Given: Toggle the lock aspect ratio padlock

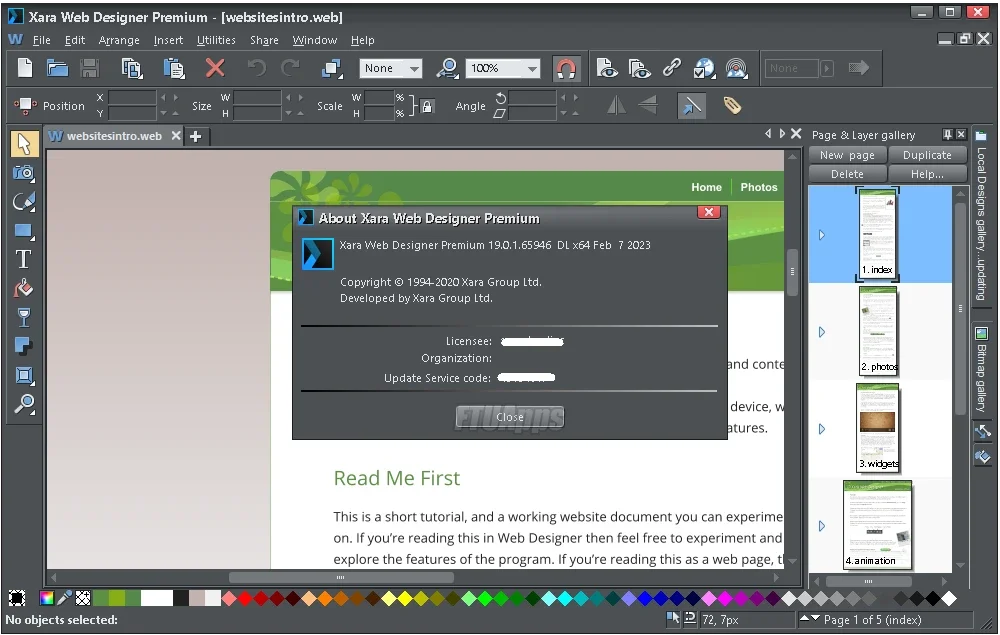Looking at the screenshot, I should click(x=427, y=106).
